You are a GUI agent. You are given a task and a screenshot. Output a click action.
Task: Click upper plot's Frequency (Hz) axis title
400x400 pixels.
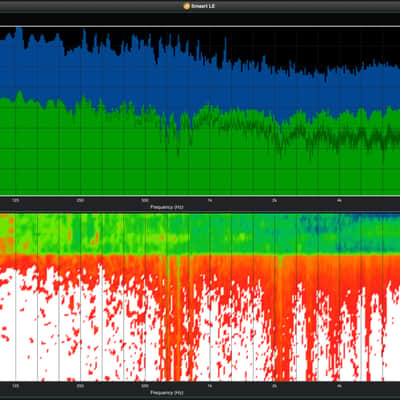pyautogui.click(x=167, y=207)
